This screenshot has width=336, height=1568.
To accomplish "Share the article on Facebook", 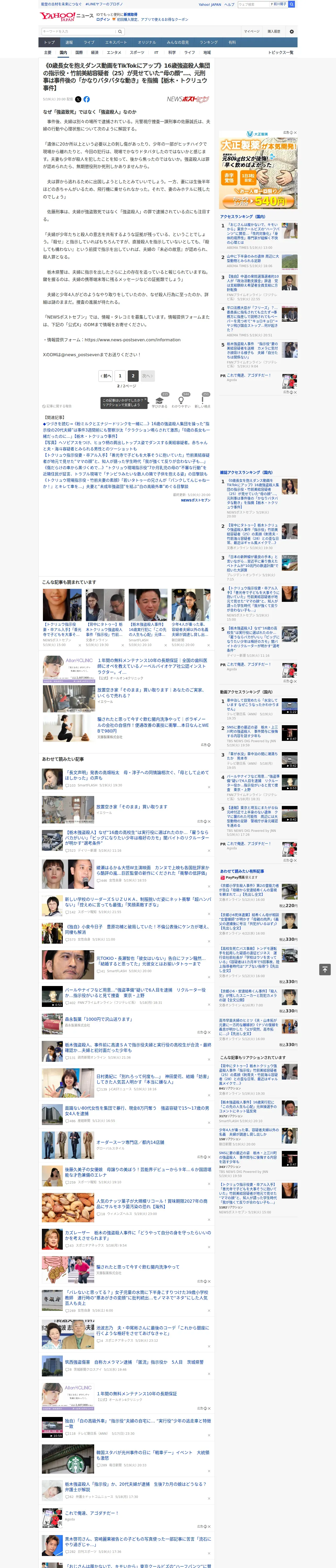I will [x=87, y=99].
